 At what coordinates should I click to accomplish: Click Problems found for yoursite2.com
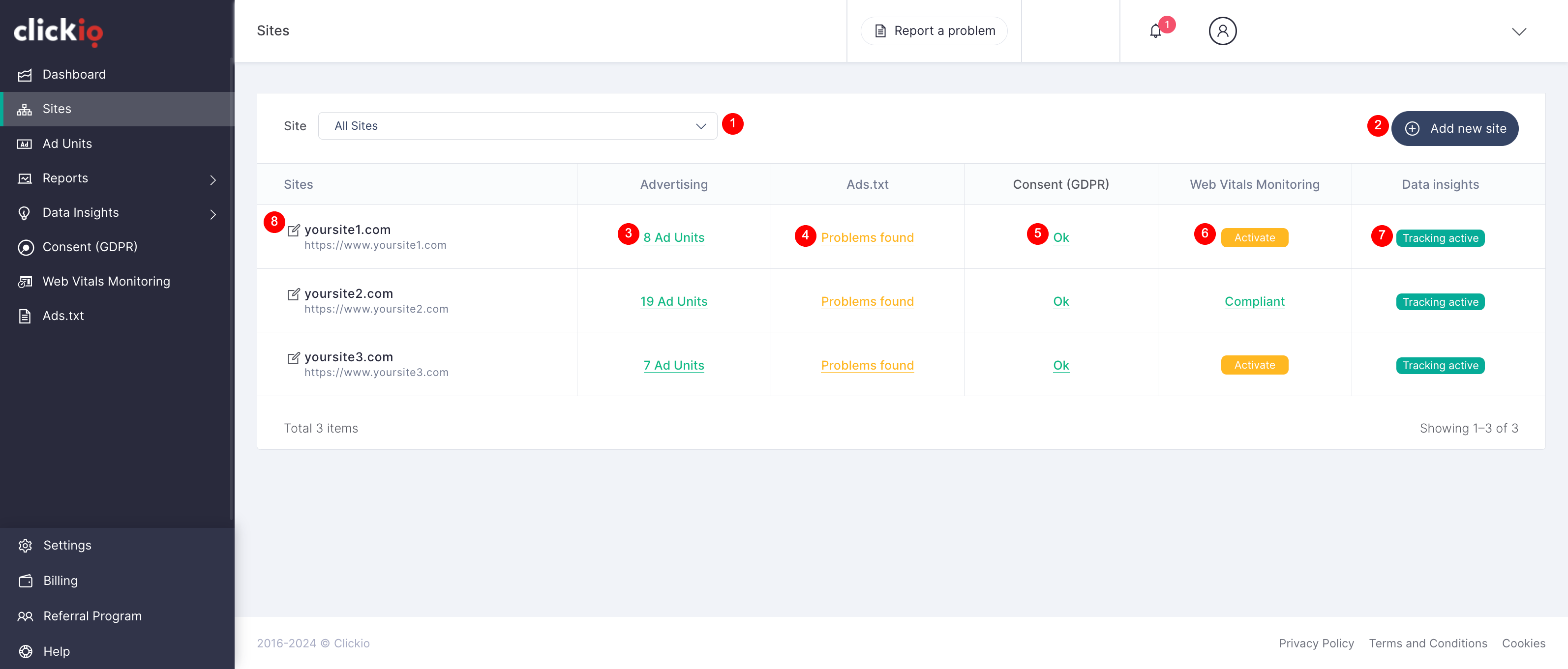point(868,301)
